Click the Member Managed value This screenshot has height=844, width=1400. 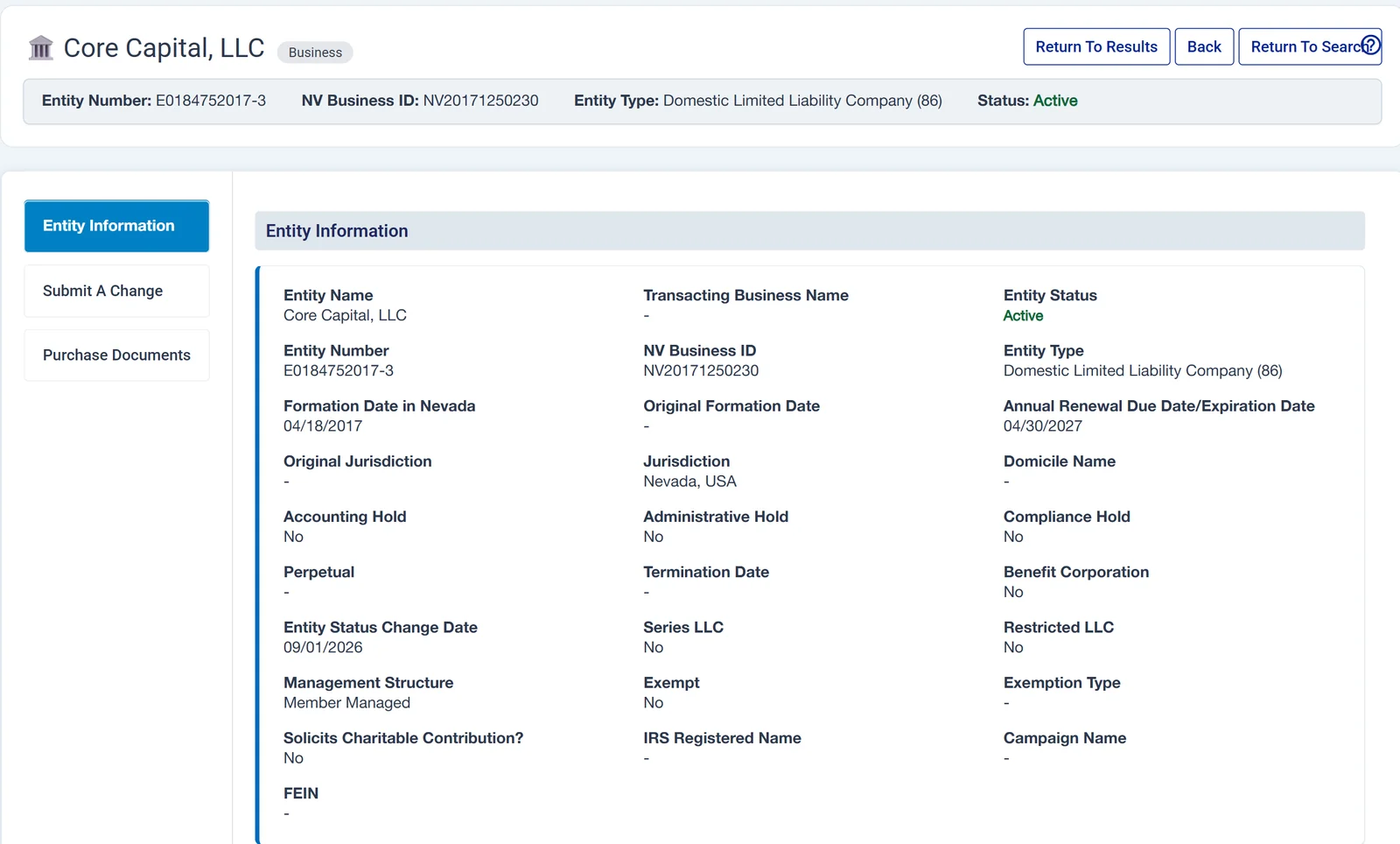click(346, 703)
